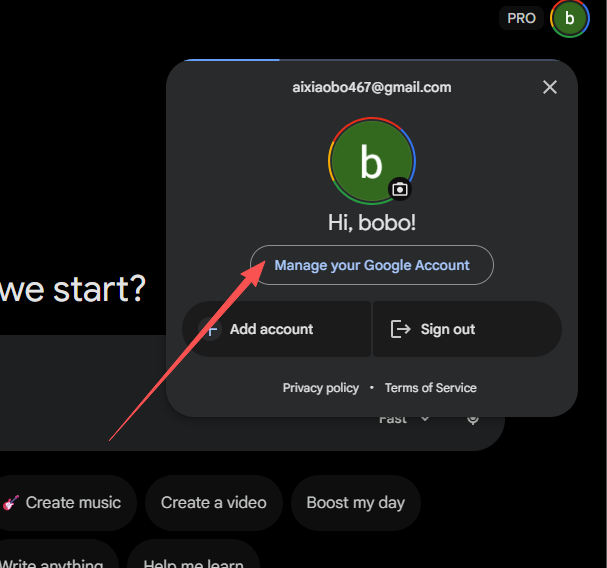Image resolution: width=607 pixels, height=568 pixels.
Task: Click the chevron next to Fast
Action: tap(425, 419)
